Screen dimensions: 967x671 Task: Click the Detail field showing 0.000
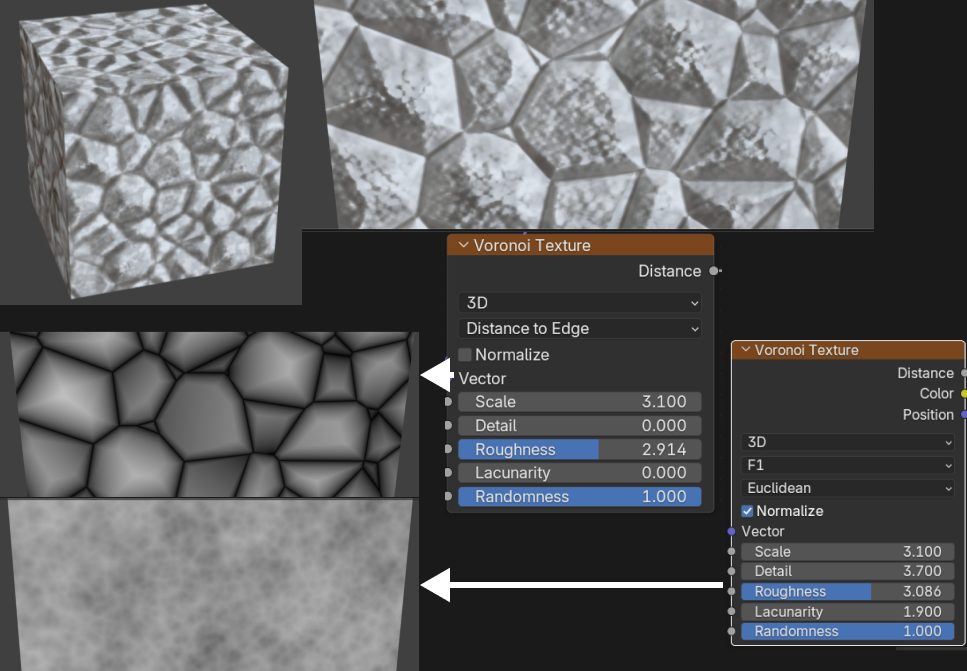(x=580, y=425)
